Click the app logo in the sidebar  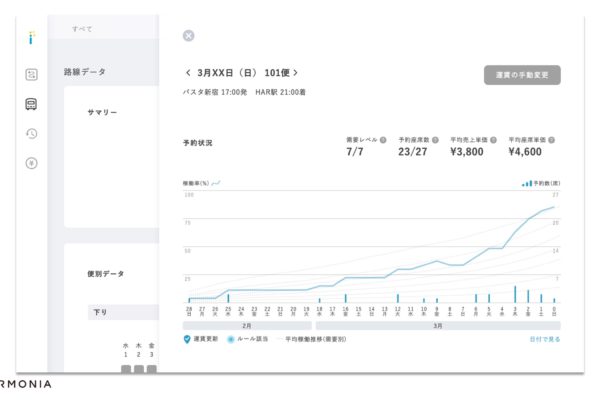tap(31, 38)
